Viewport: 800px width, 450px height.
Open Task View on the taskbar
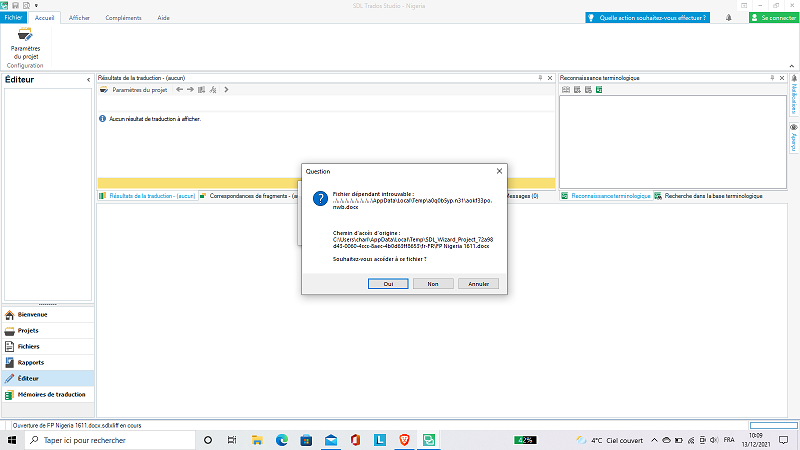pyautogui.click(x=232, y=440)
